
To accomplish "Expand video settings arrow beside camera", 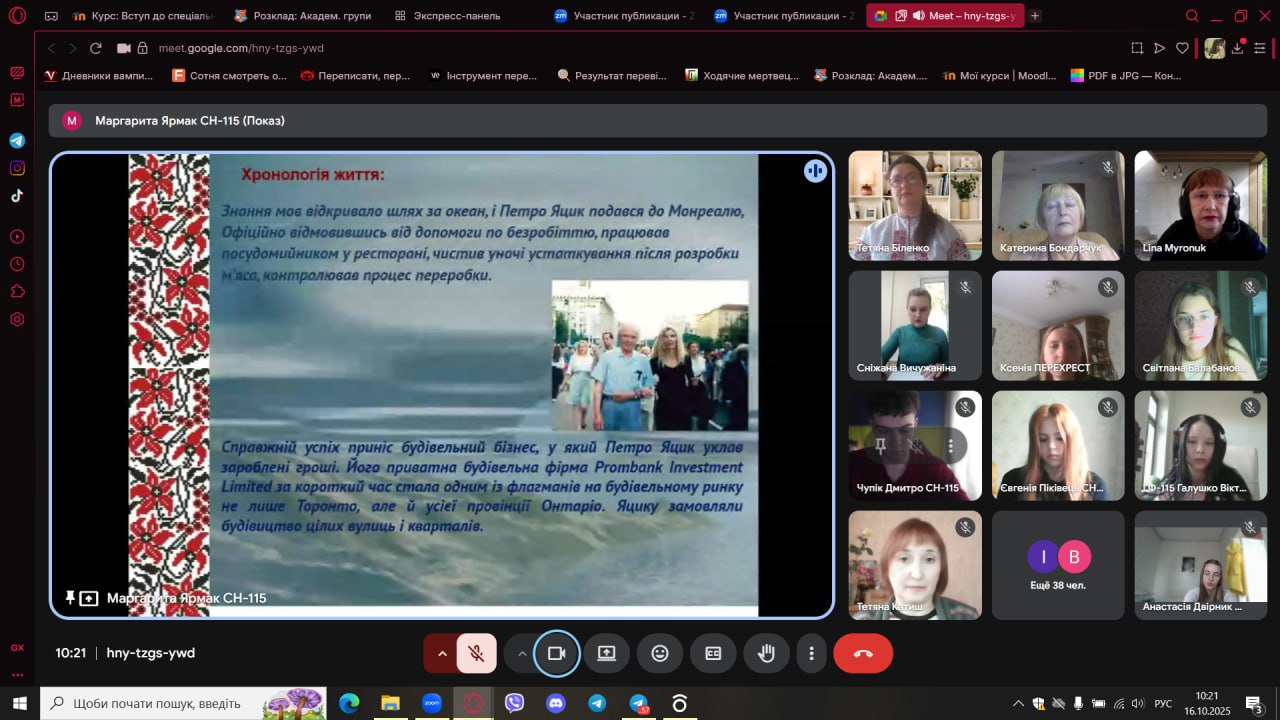I will click(522, 653).
